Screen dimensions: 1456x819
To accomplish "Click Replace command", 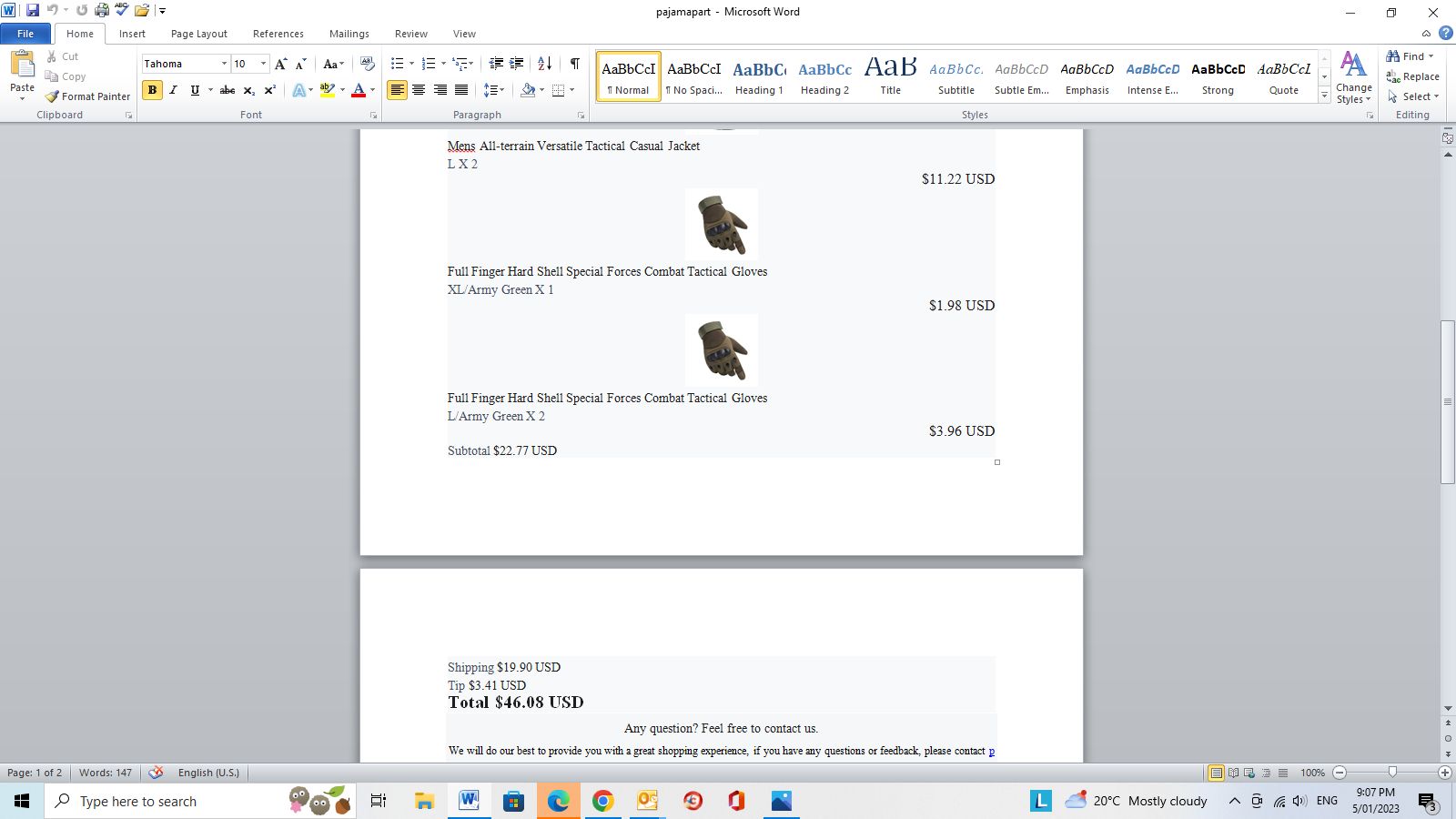I will (x=1412, y=76).
